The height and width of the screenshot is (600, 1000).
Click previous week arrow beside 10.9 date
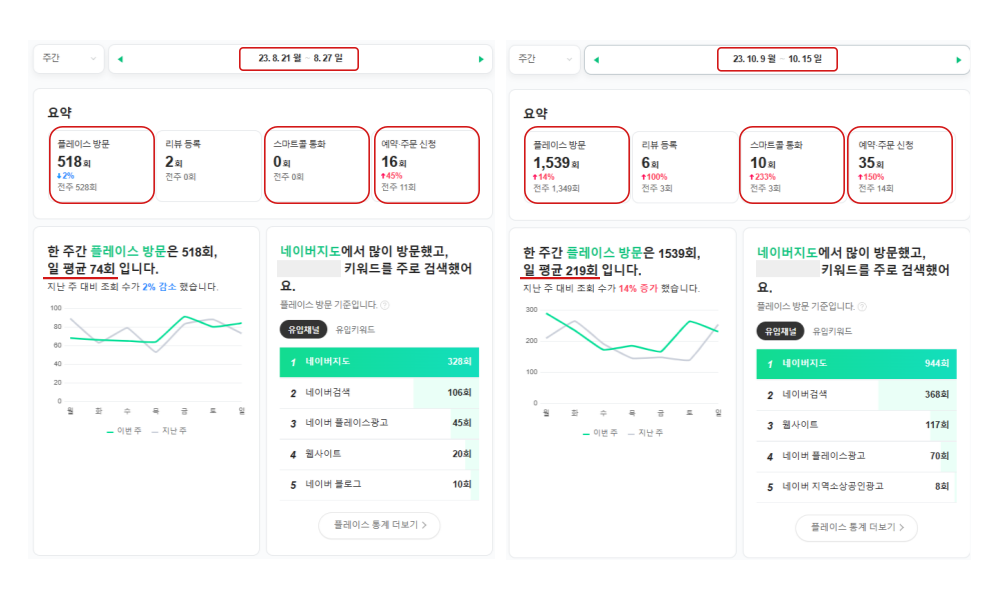(597, 59)
